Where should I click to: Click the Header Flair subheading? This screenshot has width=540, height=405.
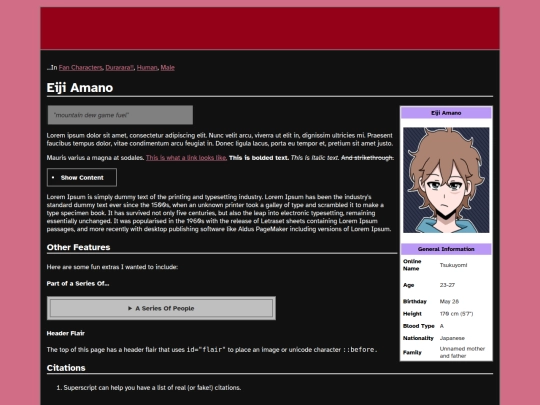(65, 333)
